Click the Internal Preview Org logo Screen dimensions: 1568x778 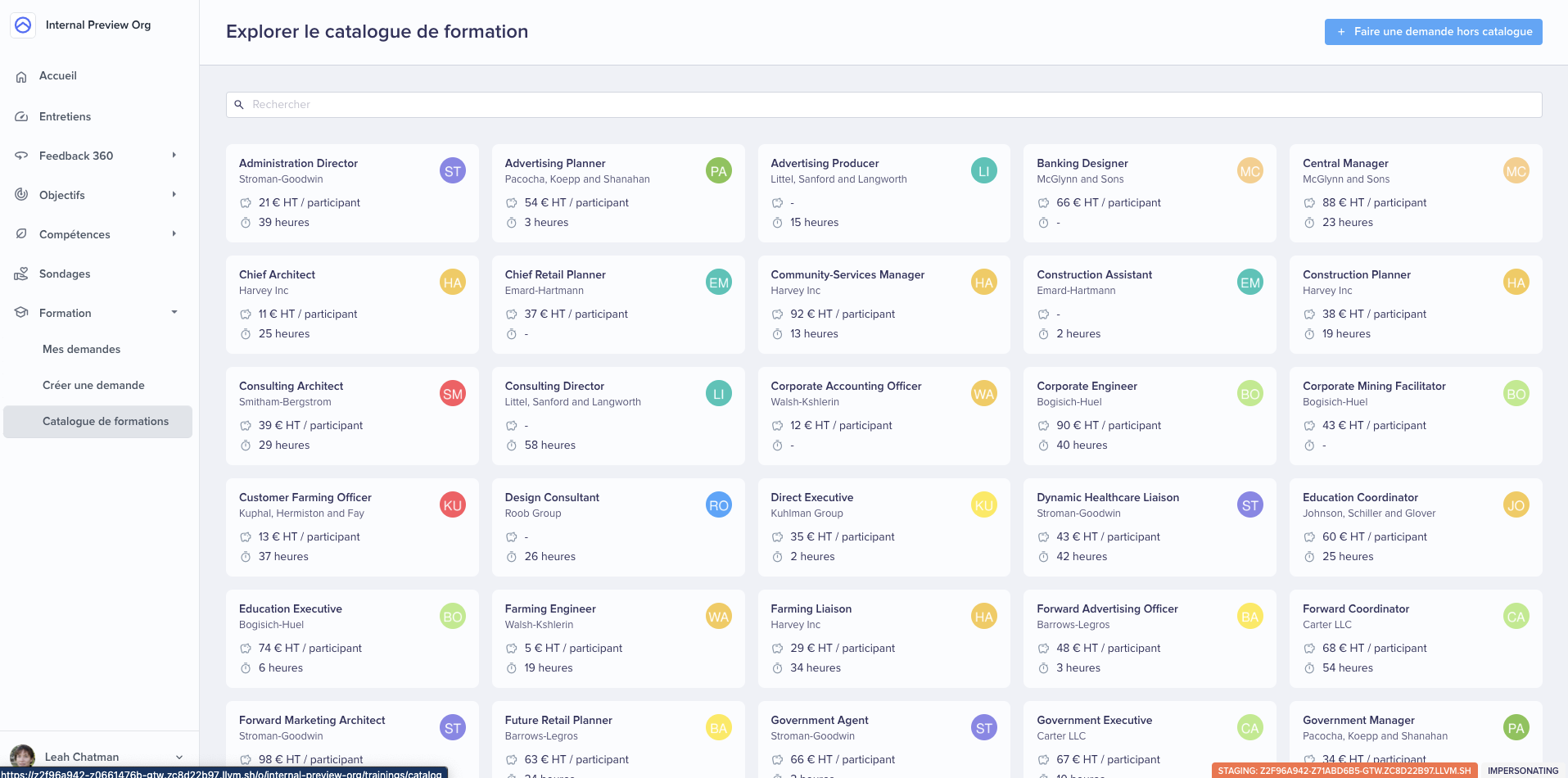coord(23,25)
